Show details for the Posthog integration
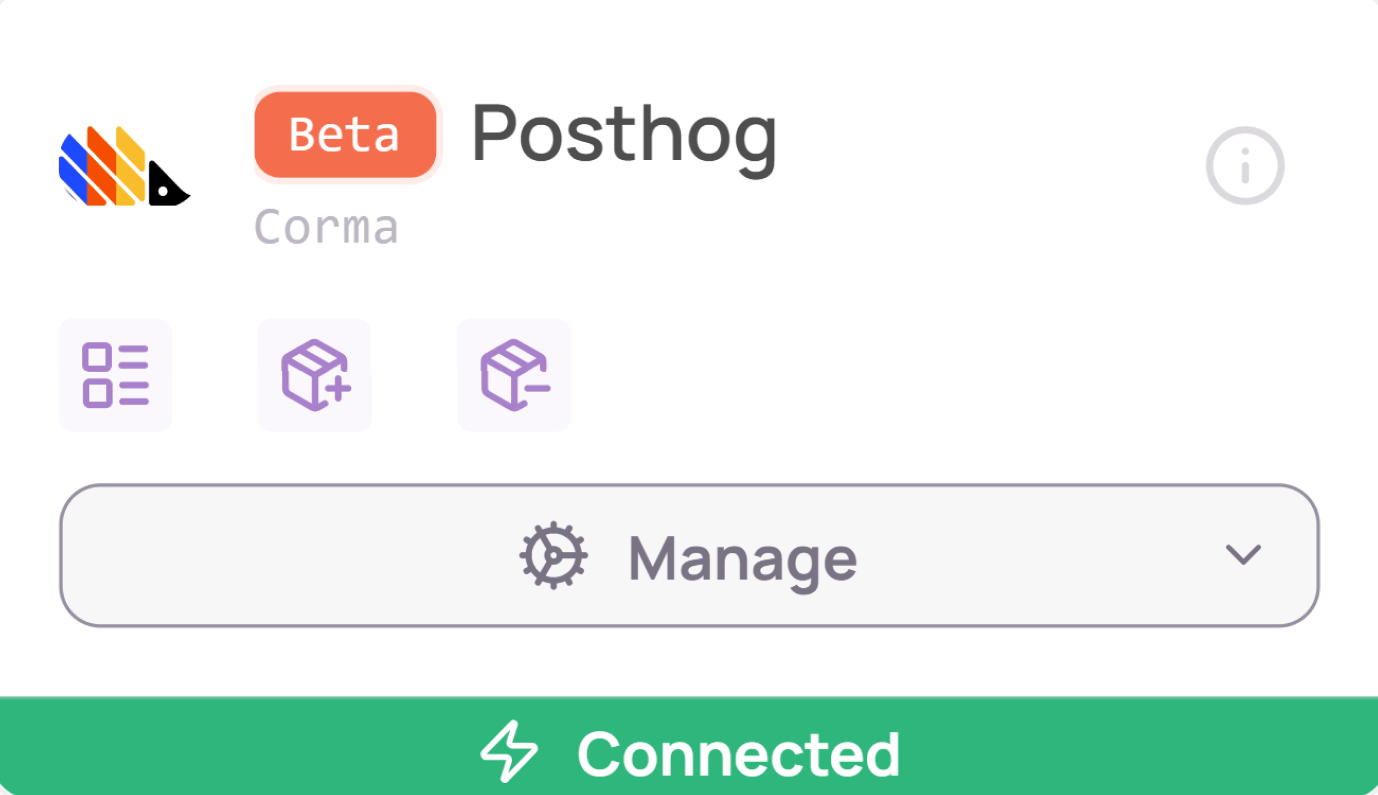Screen dimensions: 1378x795 point(1244,166)
